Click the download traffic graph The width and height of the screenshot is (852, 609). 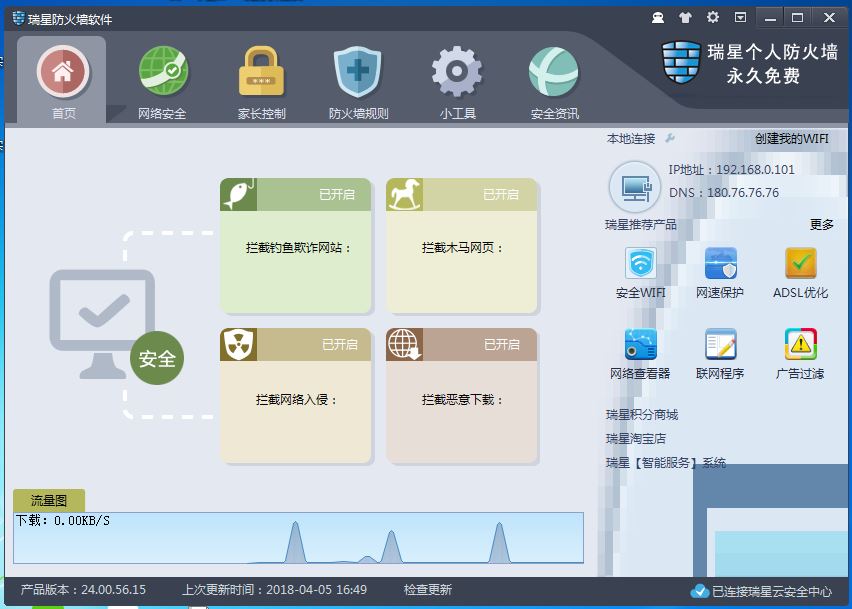(x=298, y=538)
